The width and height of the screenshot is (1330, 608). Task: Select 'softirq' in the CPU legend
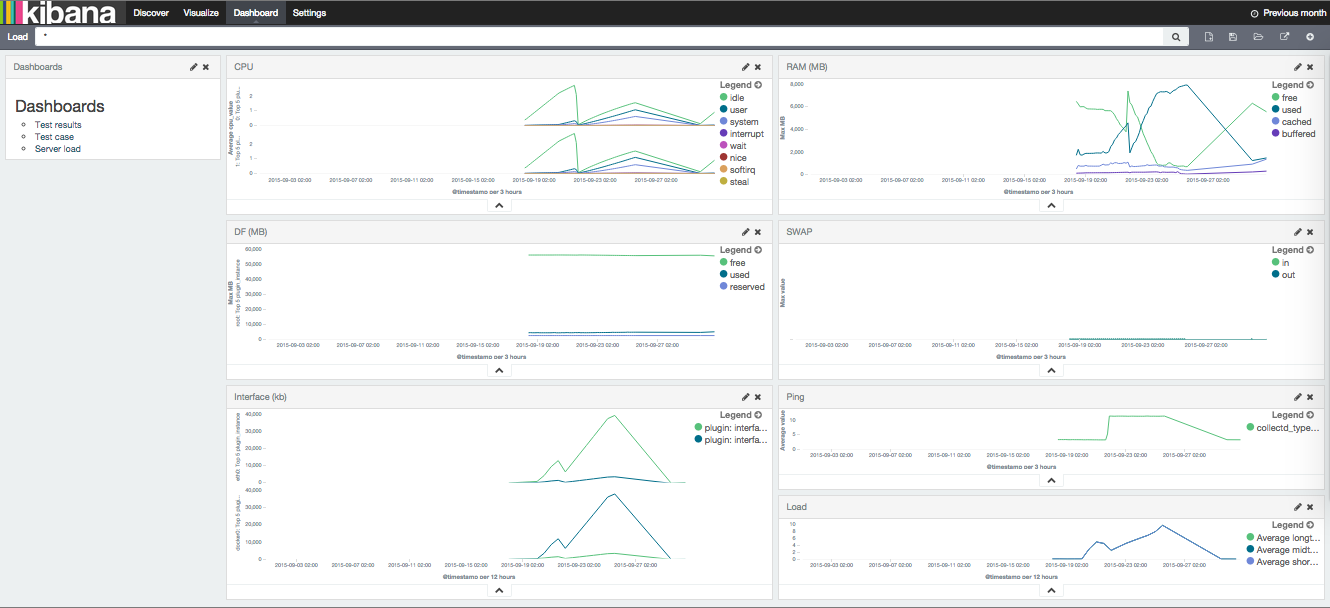pyautogui.click(x=743, y=170)
